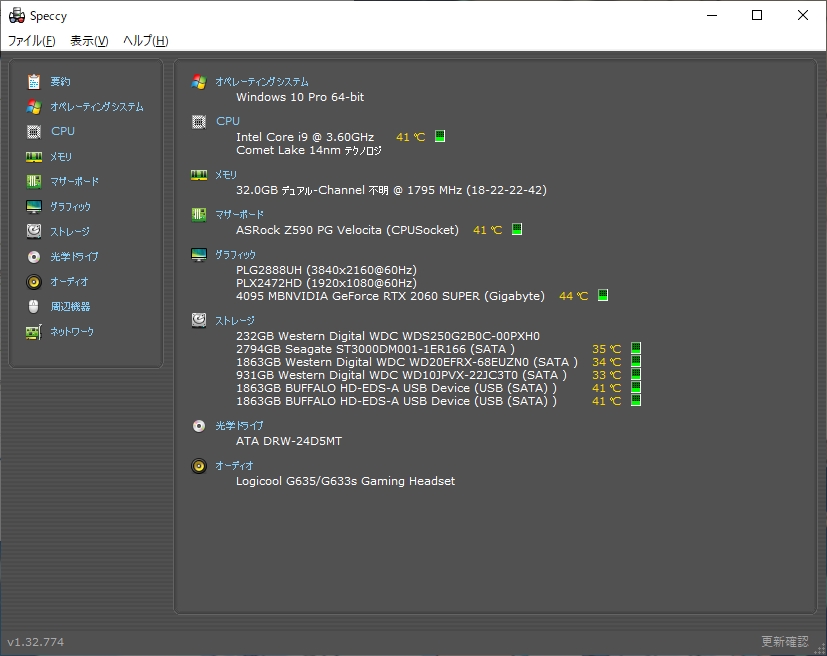Open the 光学ドライブ disc icon in sidebar
The width and height of the screenshot is (827, 656).
[34, 256]
